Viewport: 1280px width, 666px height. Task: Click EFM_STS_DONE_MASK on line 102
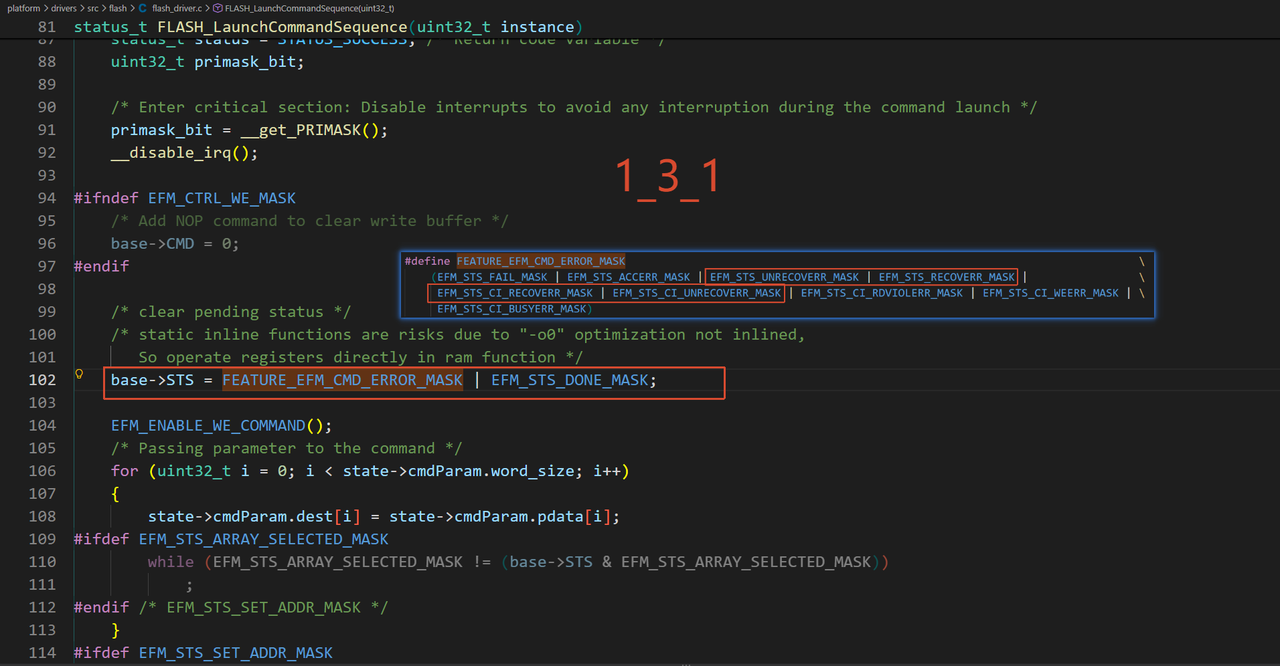[x=570, y=380]
